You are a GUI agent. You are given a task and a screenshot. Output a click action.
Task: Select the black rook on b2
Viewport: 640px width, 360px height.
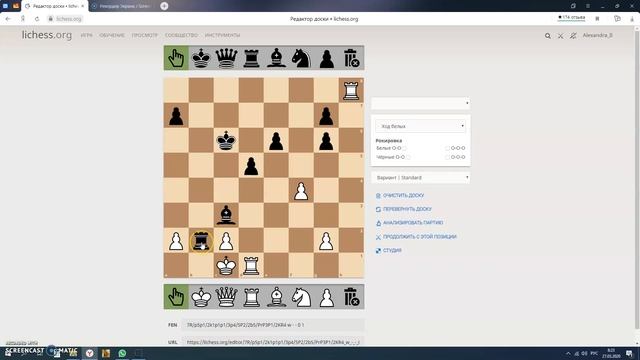click(201, 240)
